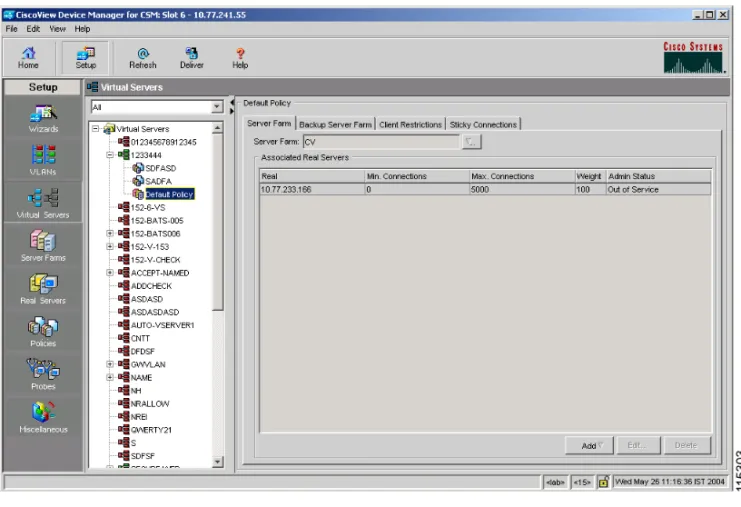The height and width of the screenshot is (507, 741).
Task: Open the Home toolbar icon
Action: tap(28, 58)
